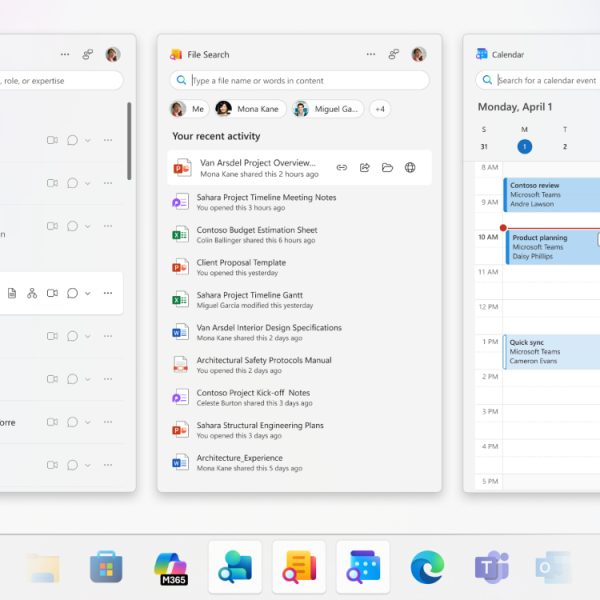Expand the +4 more people chip
600x600 pixels.
(x=380, y=109)
